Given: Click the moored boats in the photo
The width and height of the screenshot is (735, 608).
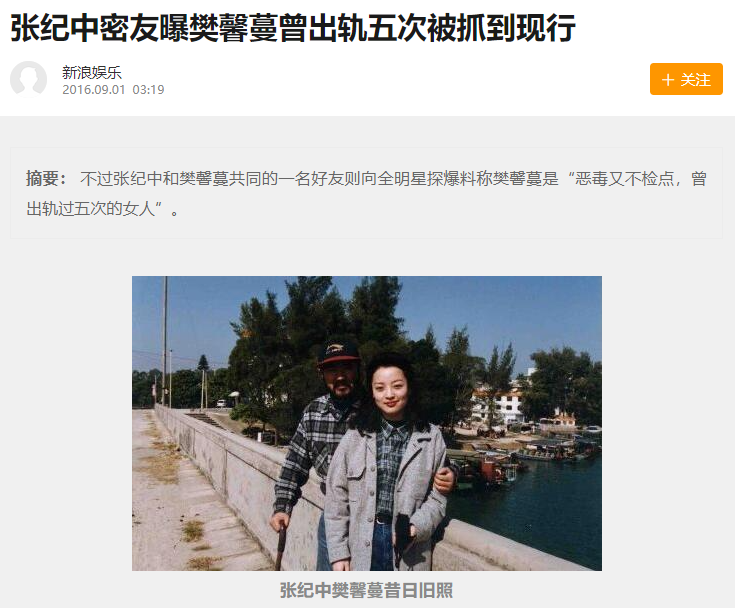Looking at the screenshot, I should tap(520, 459).
